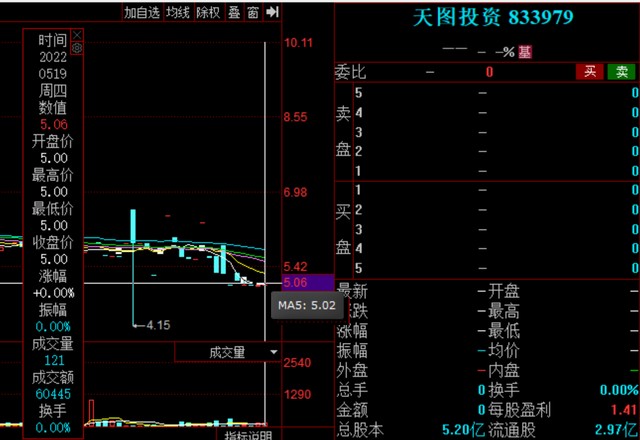Click the arrow-to-bar icon in chart toolbar

point(272,12)
